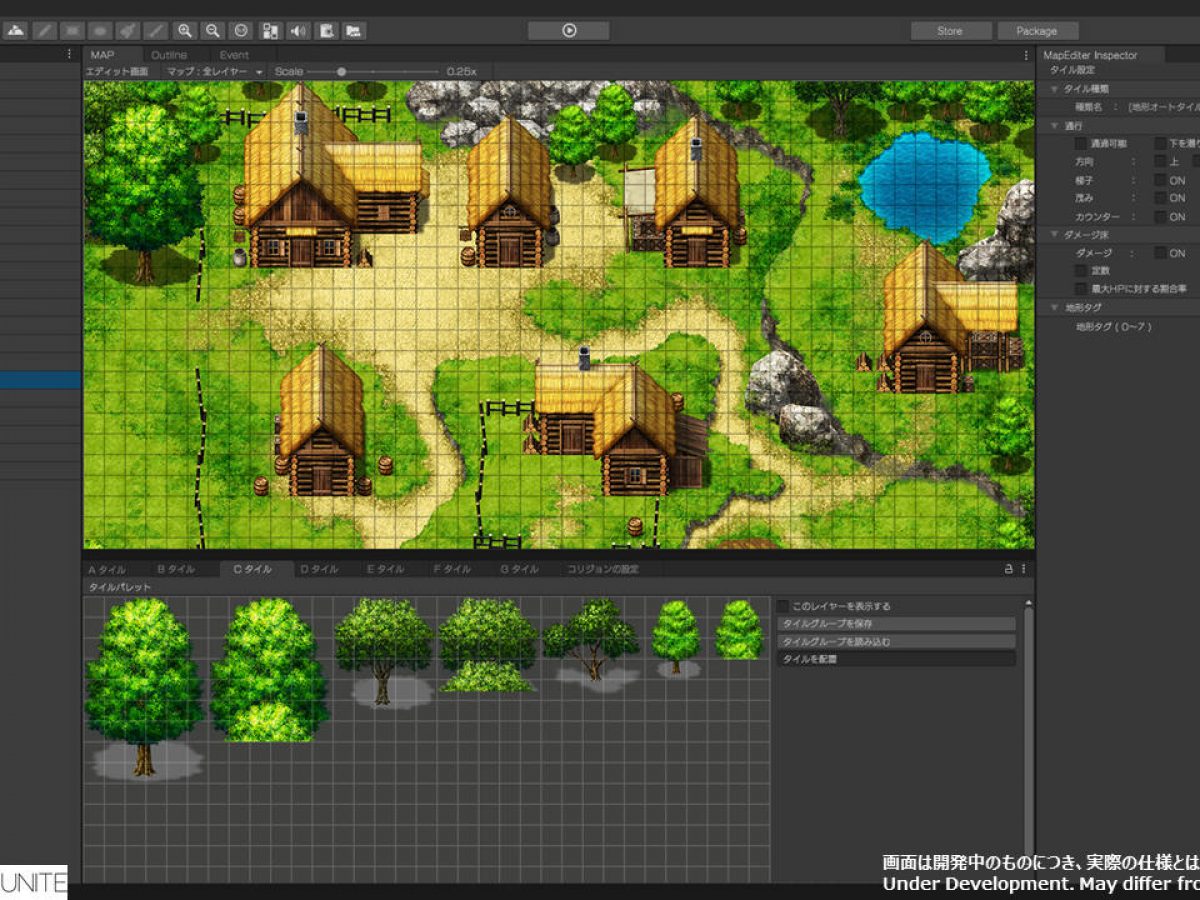
Task: Switch to the Event tab
Action: 234,55
